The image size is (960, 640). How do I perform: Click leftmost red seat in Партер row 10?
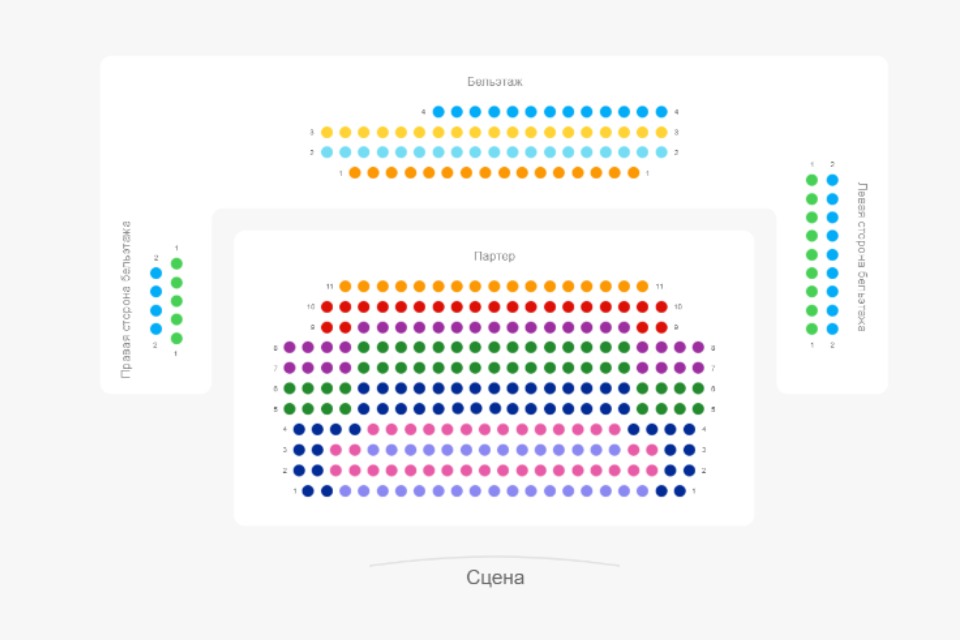pos(327,307)
